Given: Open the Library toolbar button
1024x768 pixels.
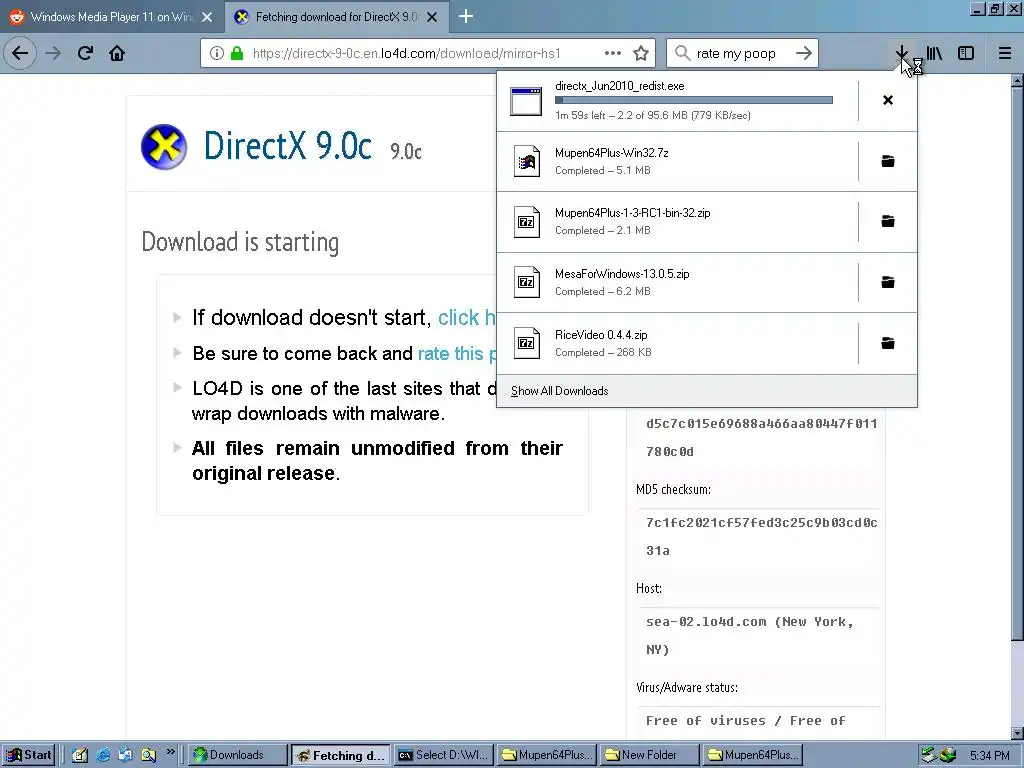Looking at the screenshot, I should [x=934, y=53].
